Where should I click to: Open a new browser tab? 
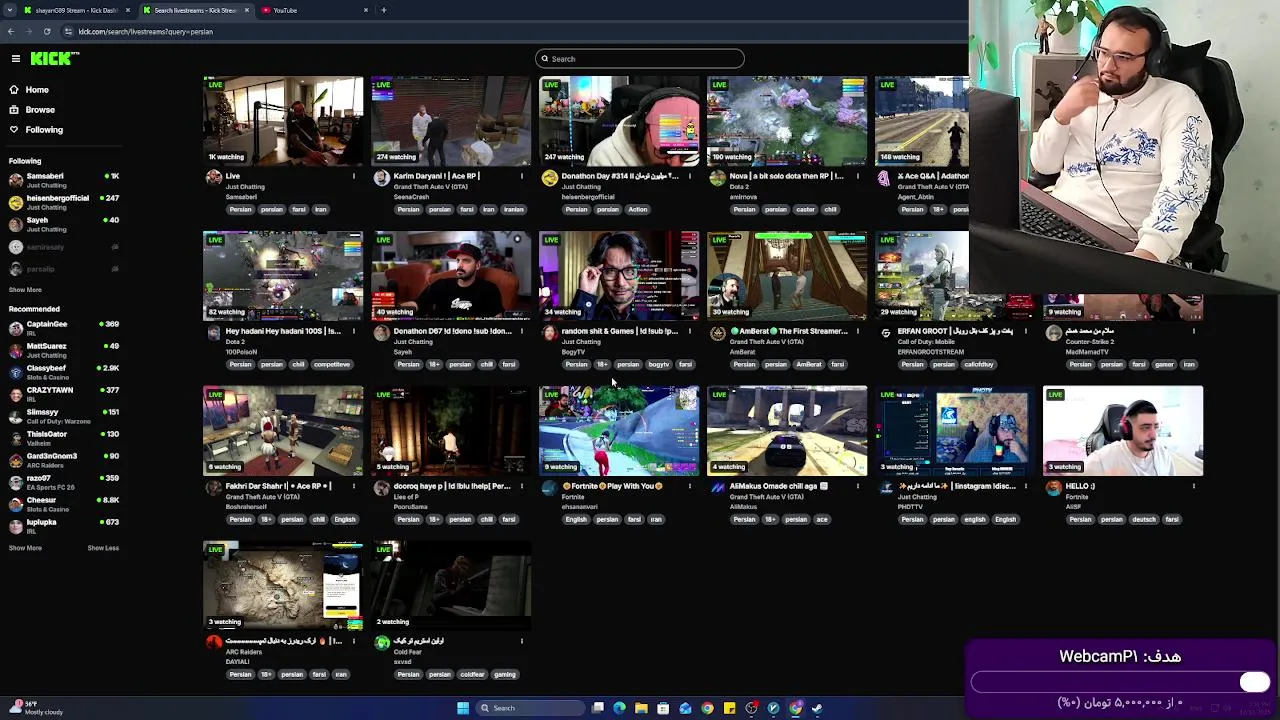coord(384,10)
